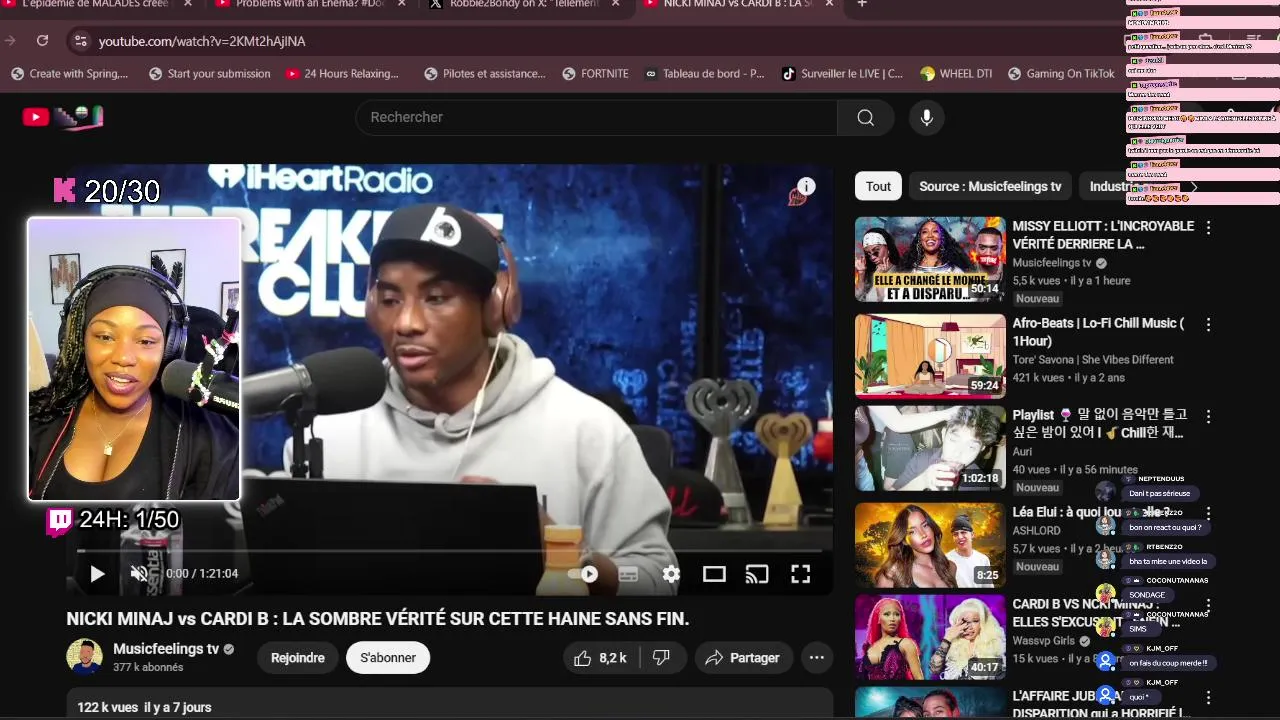Toggle the autoplay switch in player
Viewport: 1280px width, 720px height.
click(x=584, y=574)
